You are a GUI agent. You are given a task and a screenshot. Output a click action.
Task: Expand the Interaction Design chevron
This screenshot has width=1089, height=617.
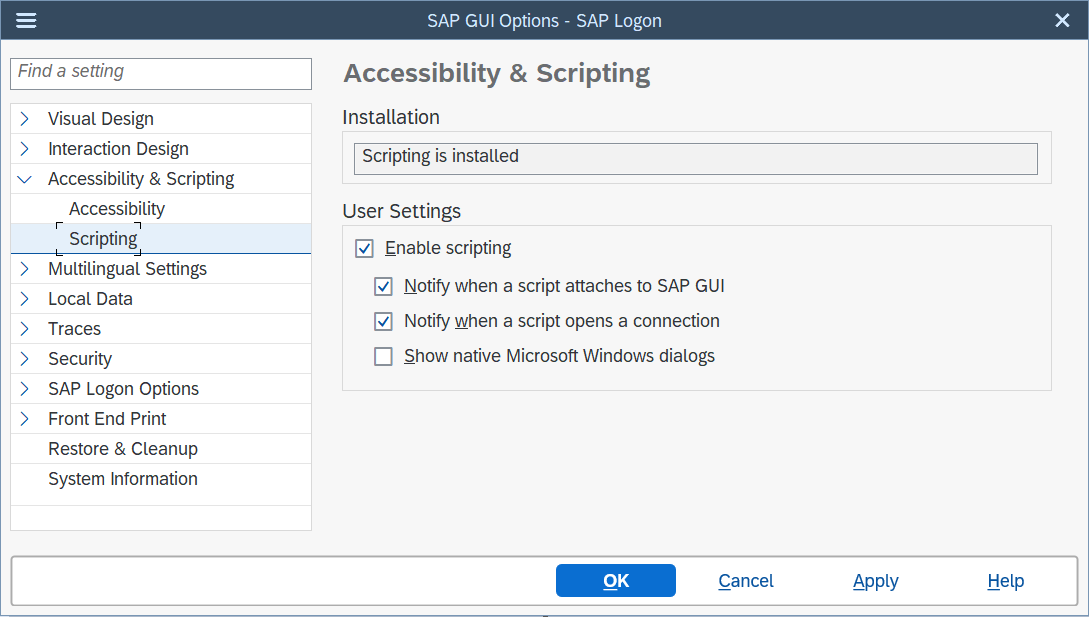(x=25, y=149)
